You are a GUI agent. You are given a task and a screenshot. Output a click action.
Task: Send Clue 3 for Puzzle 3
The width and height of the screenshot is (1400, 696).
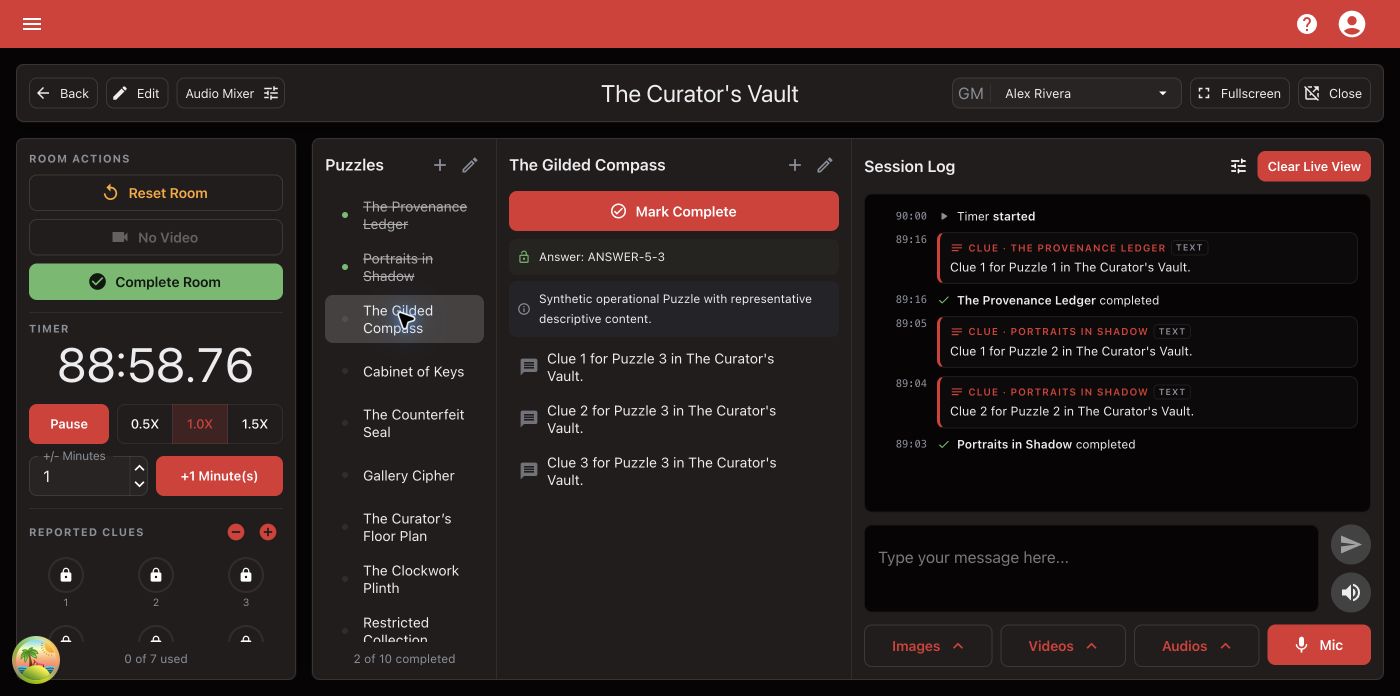point(674,471)
